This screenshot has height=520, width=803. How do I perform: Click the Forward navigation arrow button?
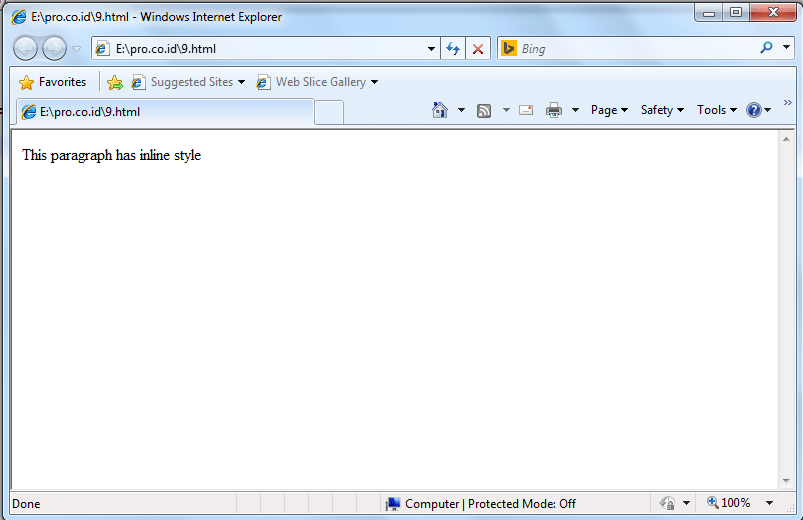click(x=54, y=48)
